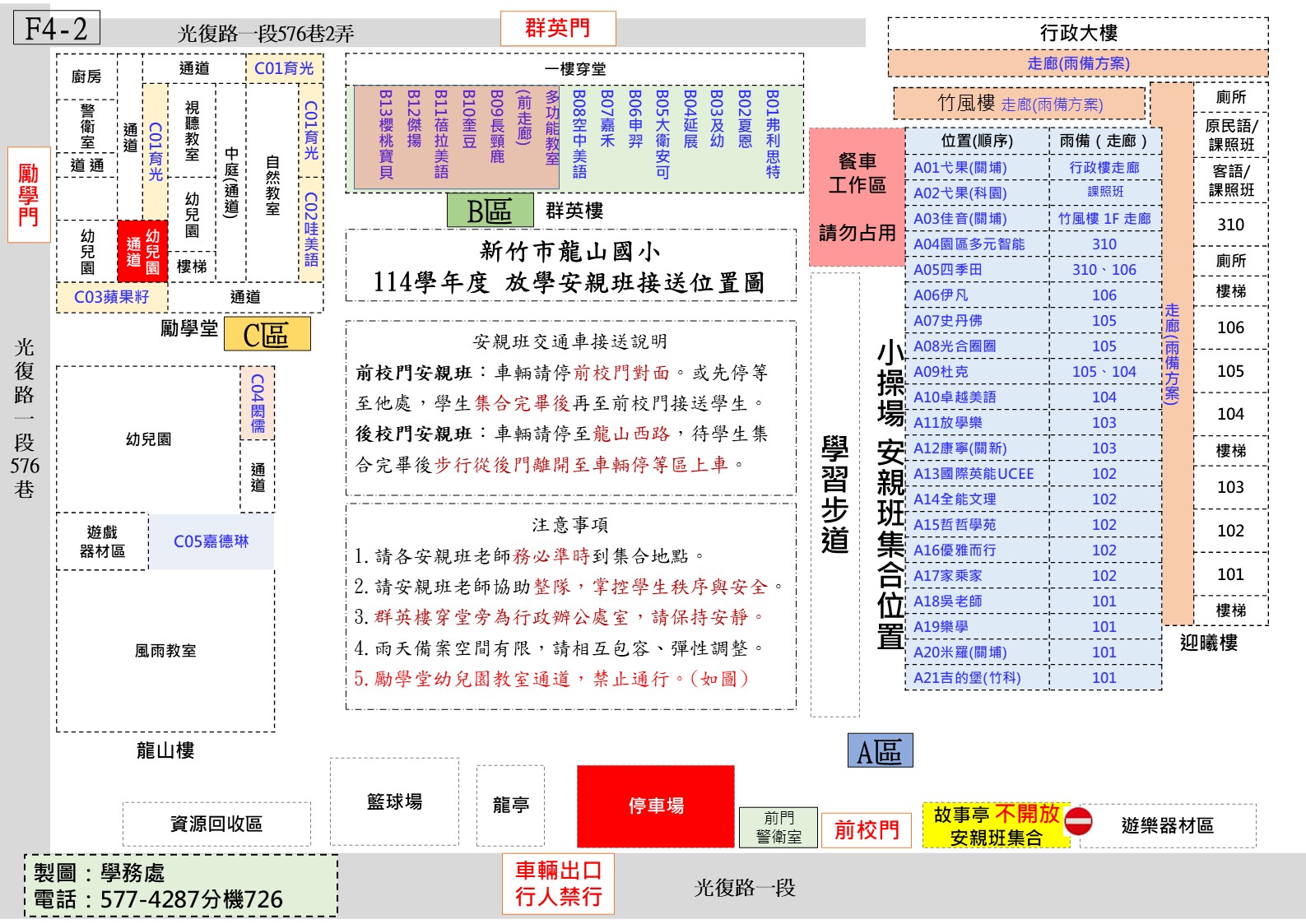The width and height of the screenshot is (1306, 924).
Task: Click the 學習步道 vertical path label
Action: (x=834, y=495)
